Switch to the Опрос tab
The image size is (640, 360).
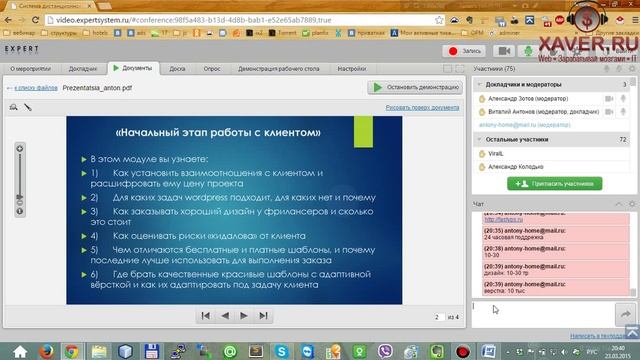(x=212, y=69)
